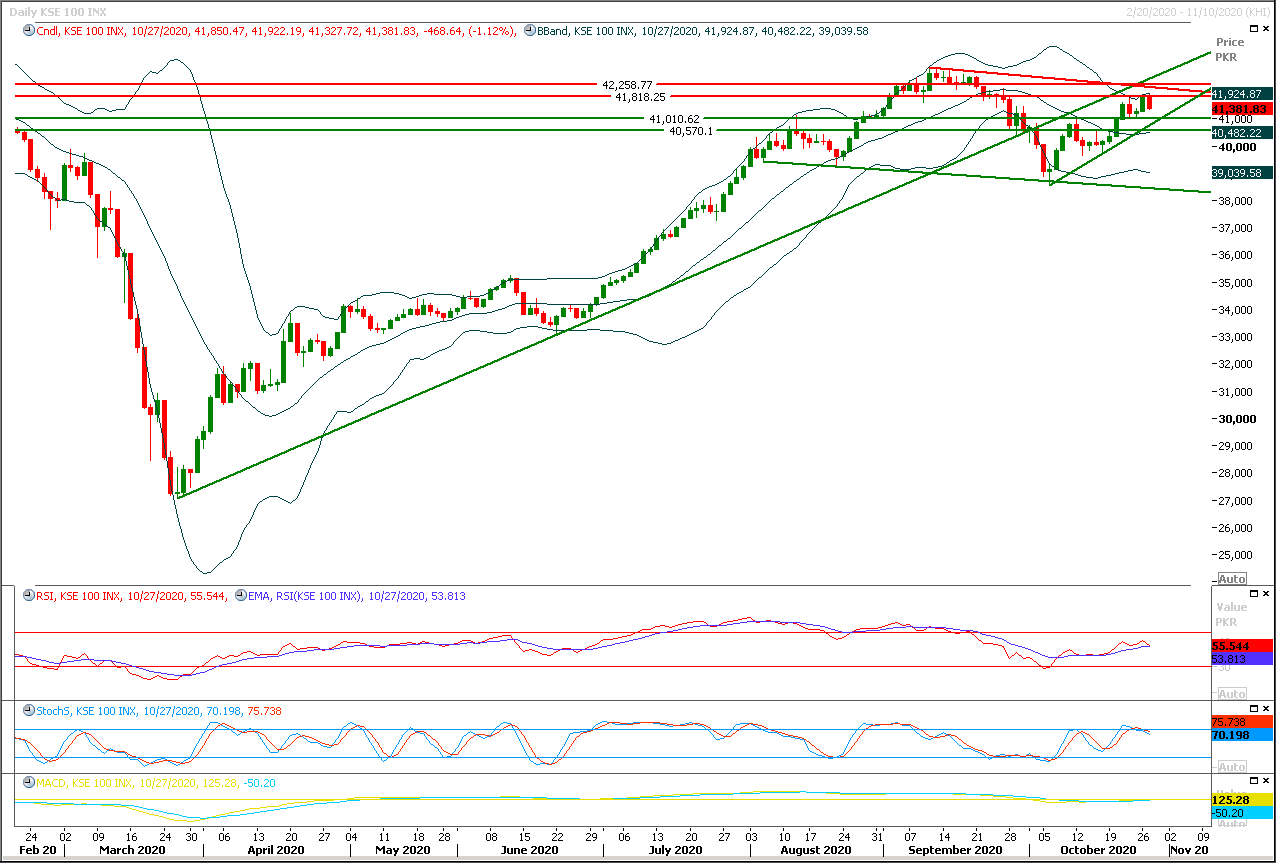The image size is (1276, 863).
Task: Click the clock icon before the BBand label
Action: click(x=530, y=31)
